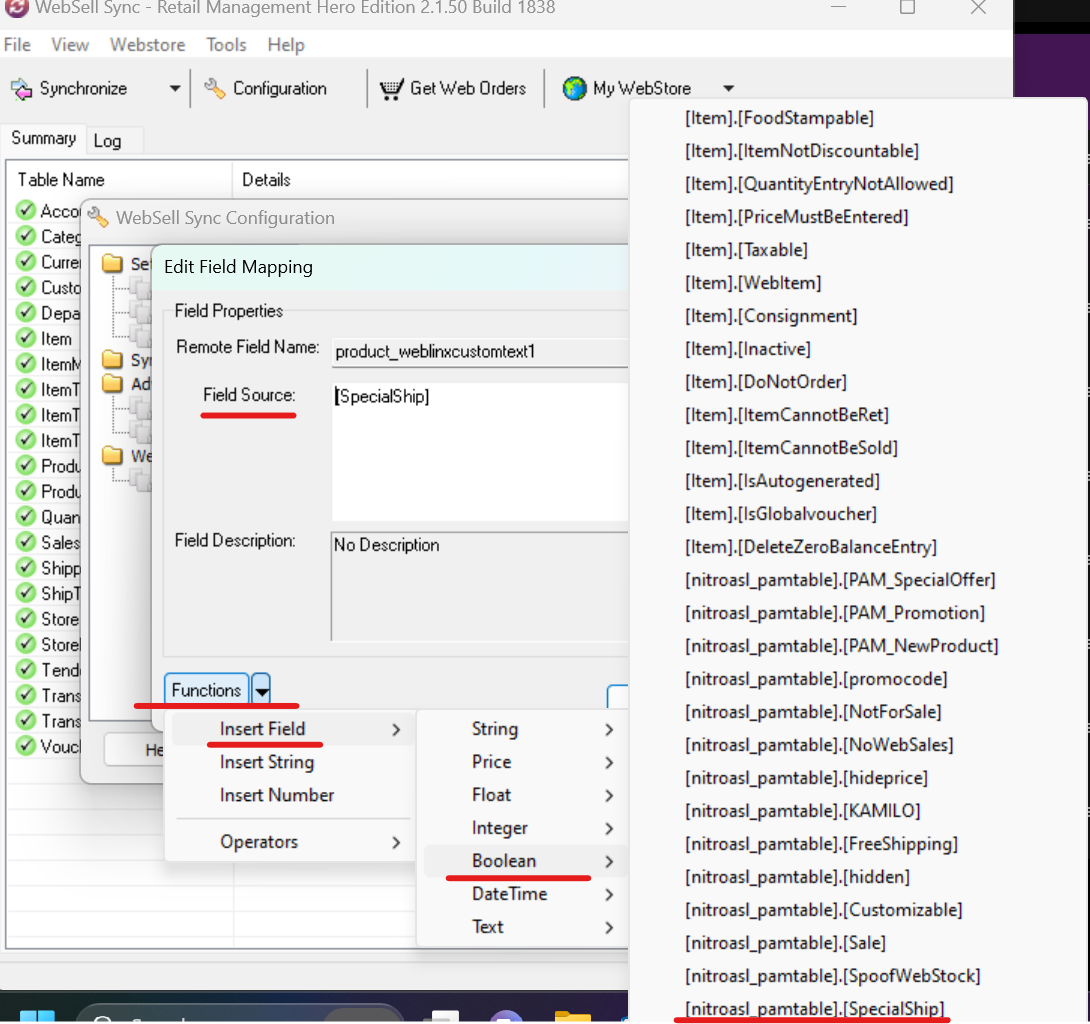Click the WebSell Sync app logo icon
Image resolution: width=1090 pixels, height=1024 pixels.
[x=17, y=8]
